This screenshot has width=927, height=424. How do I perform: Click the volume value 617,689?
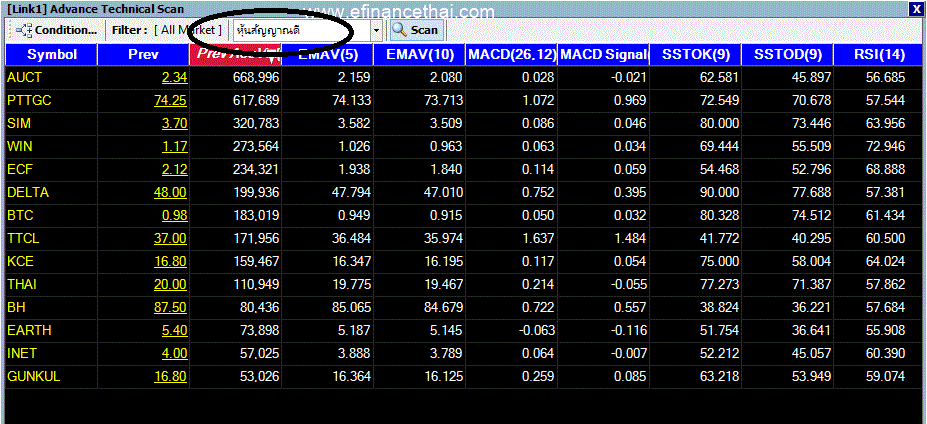coord(256,101)
